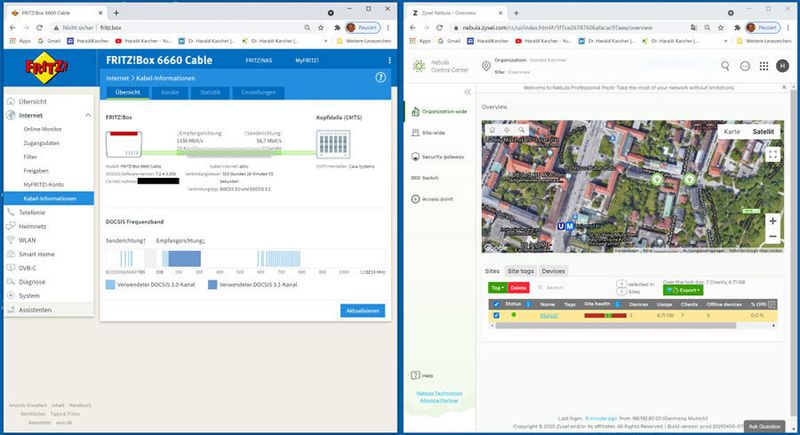The image size is (800, 435).
Task: Open extensions puzzle icon in FRITZ!Box window
Action: coord(336,28)
